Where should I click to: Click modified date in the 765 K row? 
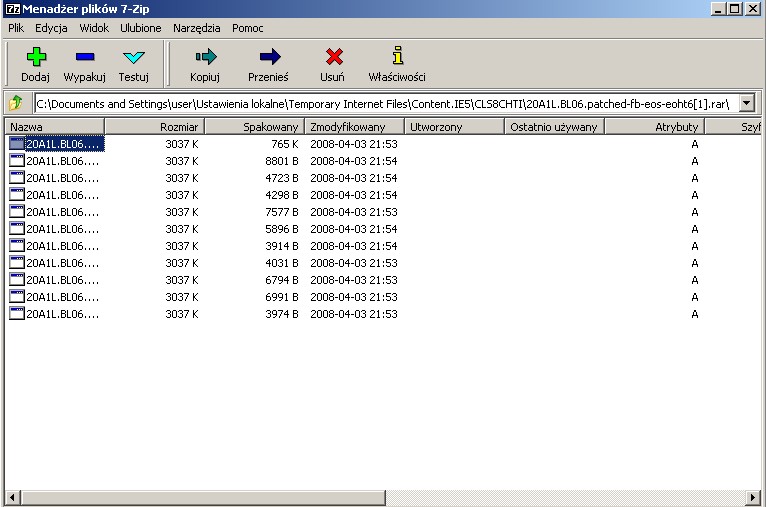pos(354,144)
